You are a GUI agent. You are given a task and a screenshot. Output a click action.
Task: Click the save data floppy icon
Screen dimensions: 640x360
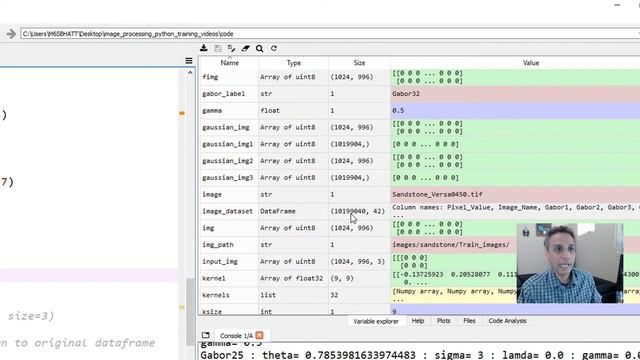click(x=218, y=48)
